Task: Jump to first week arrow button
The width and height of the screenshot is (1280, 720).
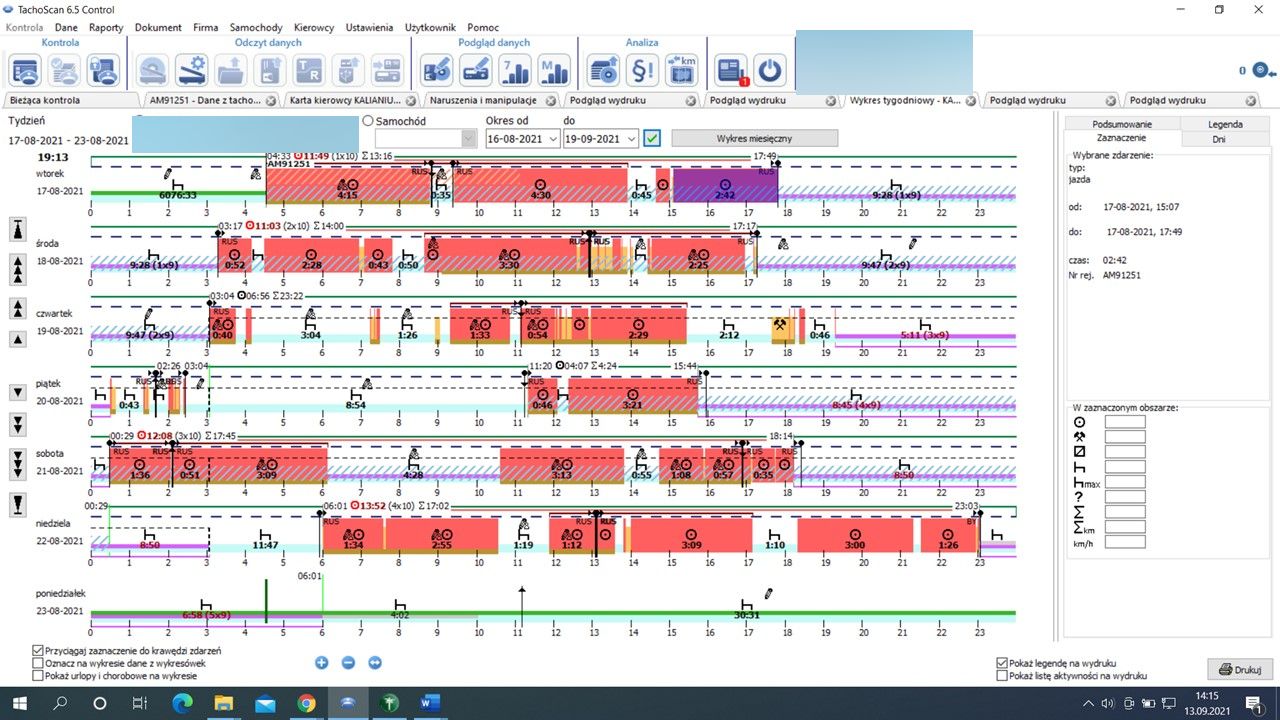Action: 18,230
